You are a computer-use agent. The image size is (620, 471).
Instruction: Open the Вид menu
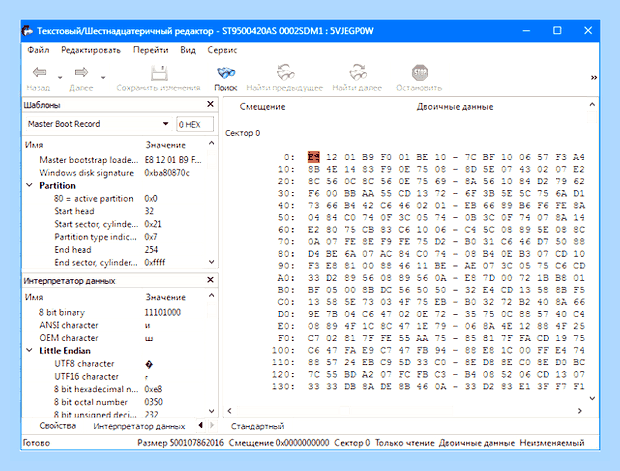pos(188,50)
